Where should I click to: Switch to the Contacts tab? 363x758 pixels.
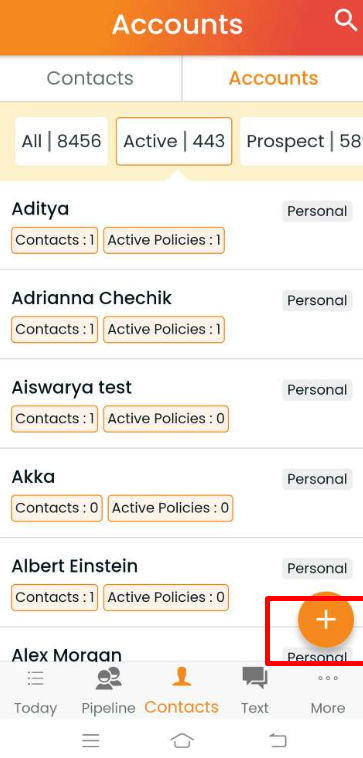[90, 78]
